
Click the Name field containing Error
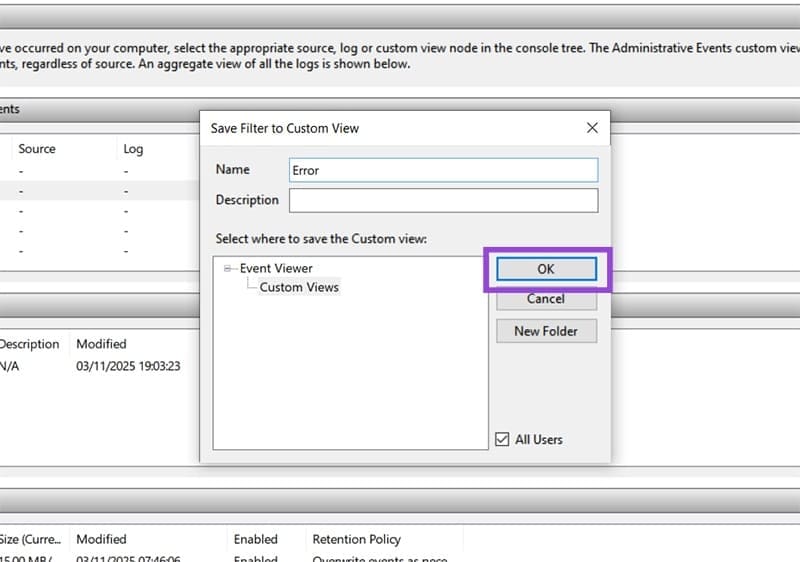(x=443, y=170)
